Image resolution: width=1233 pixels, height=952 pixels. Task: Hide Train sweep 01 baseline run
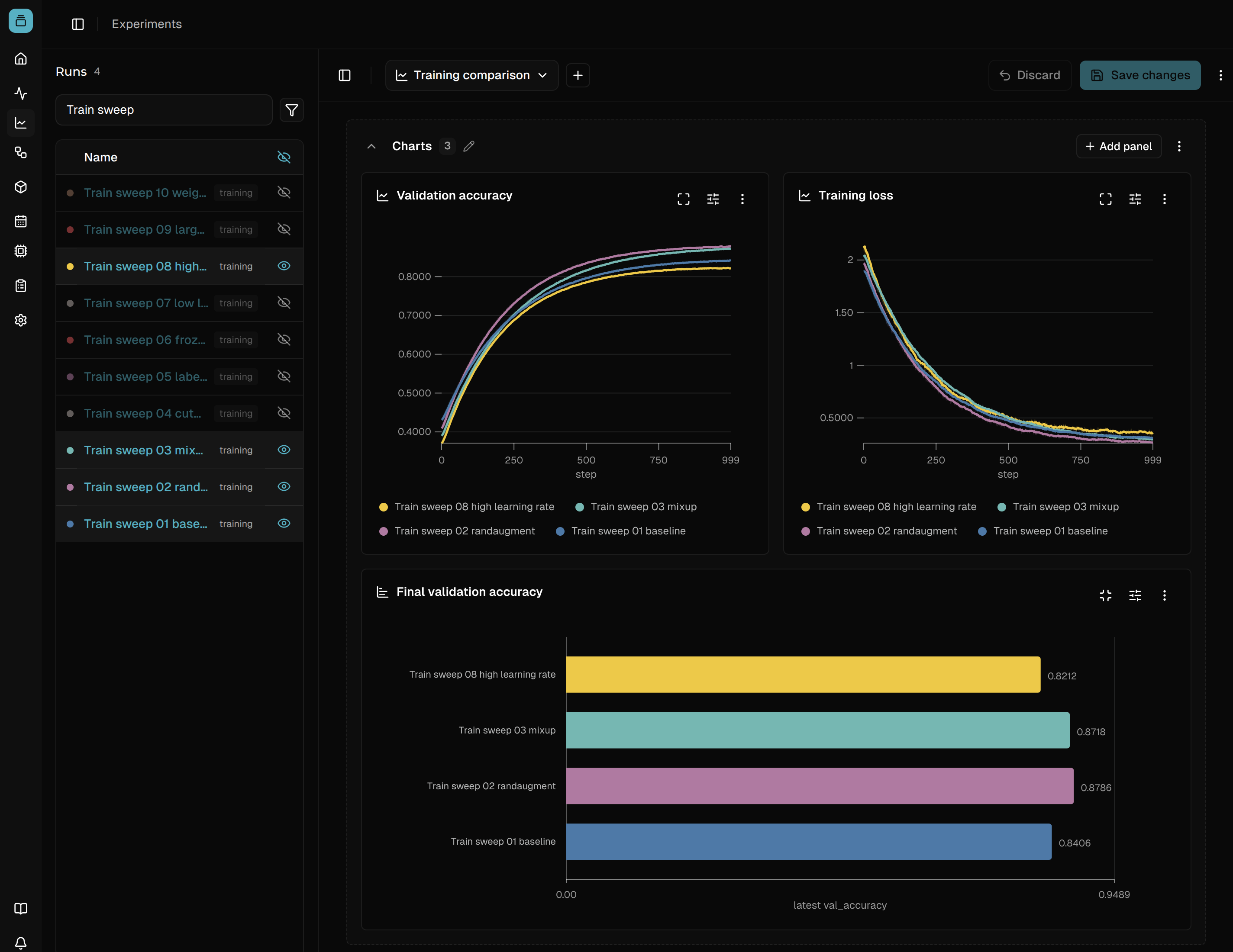click(x=284, y=523)
